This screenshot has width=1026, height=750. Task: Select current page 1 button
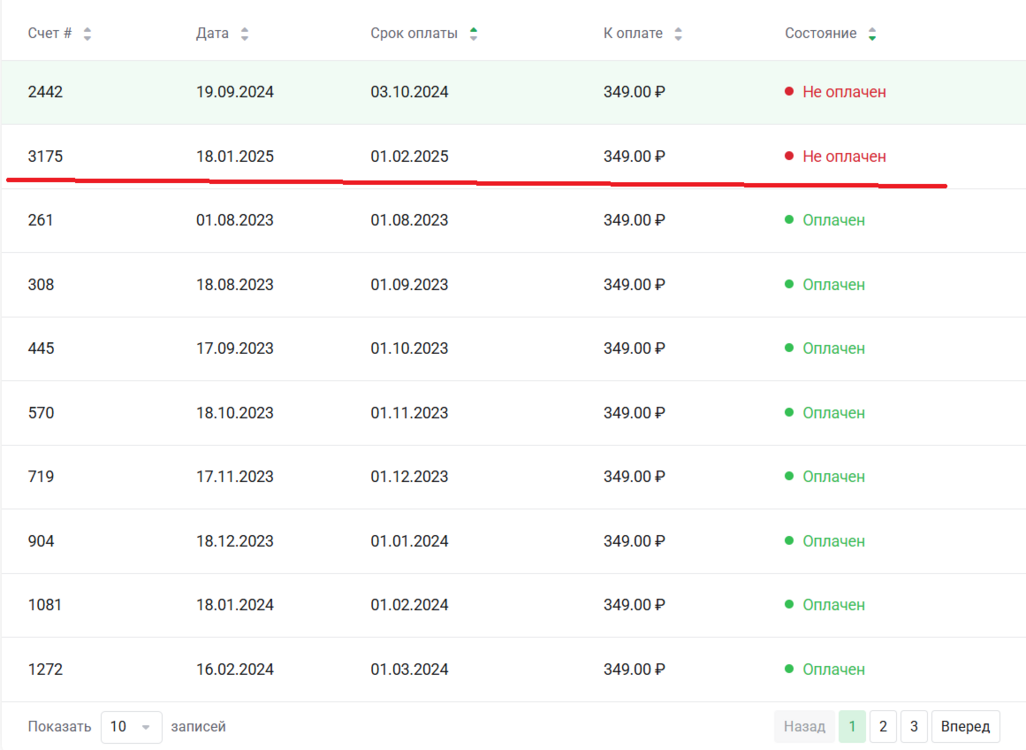[852, 726]
